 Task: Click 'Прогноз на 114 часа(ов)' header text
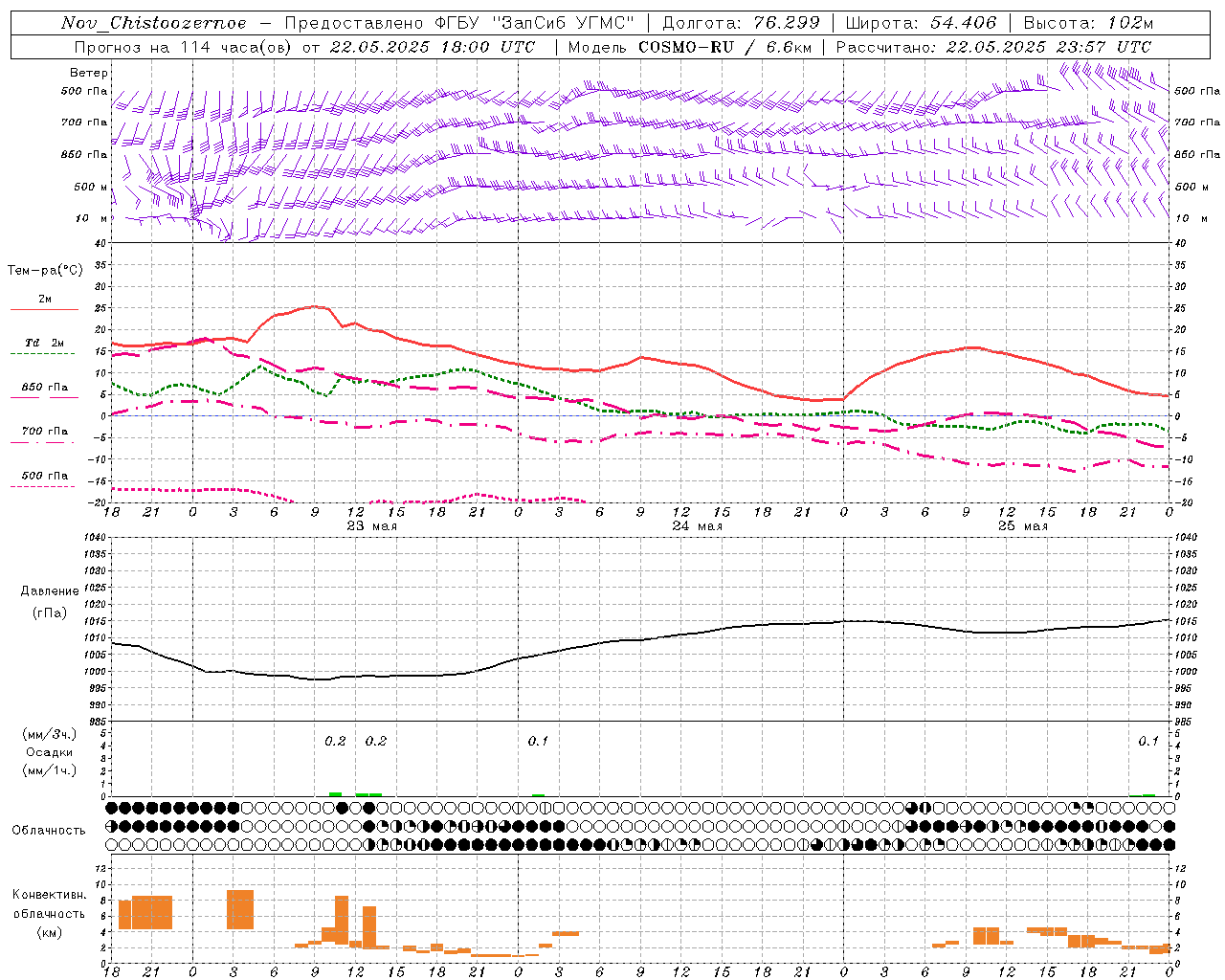[x=183, y=47]
